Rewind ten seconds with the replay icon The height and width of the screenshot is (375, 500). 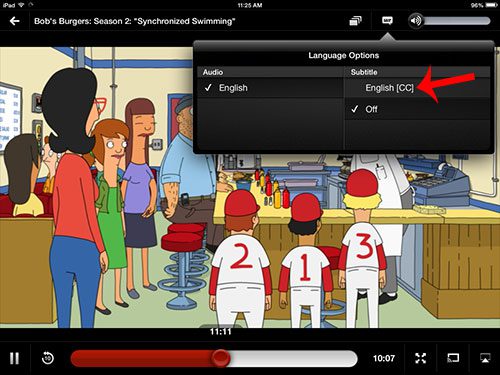tap(48, 358)
